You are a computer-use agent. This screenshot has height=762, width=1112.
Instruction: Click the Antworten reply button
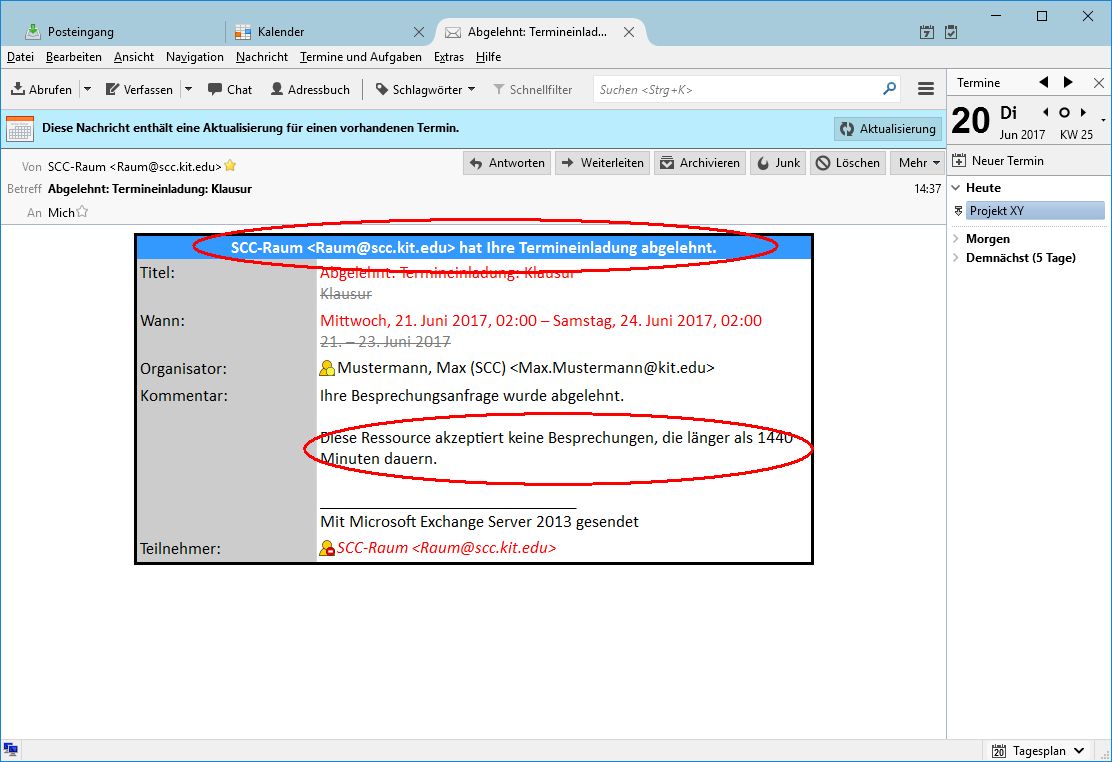507,163
